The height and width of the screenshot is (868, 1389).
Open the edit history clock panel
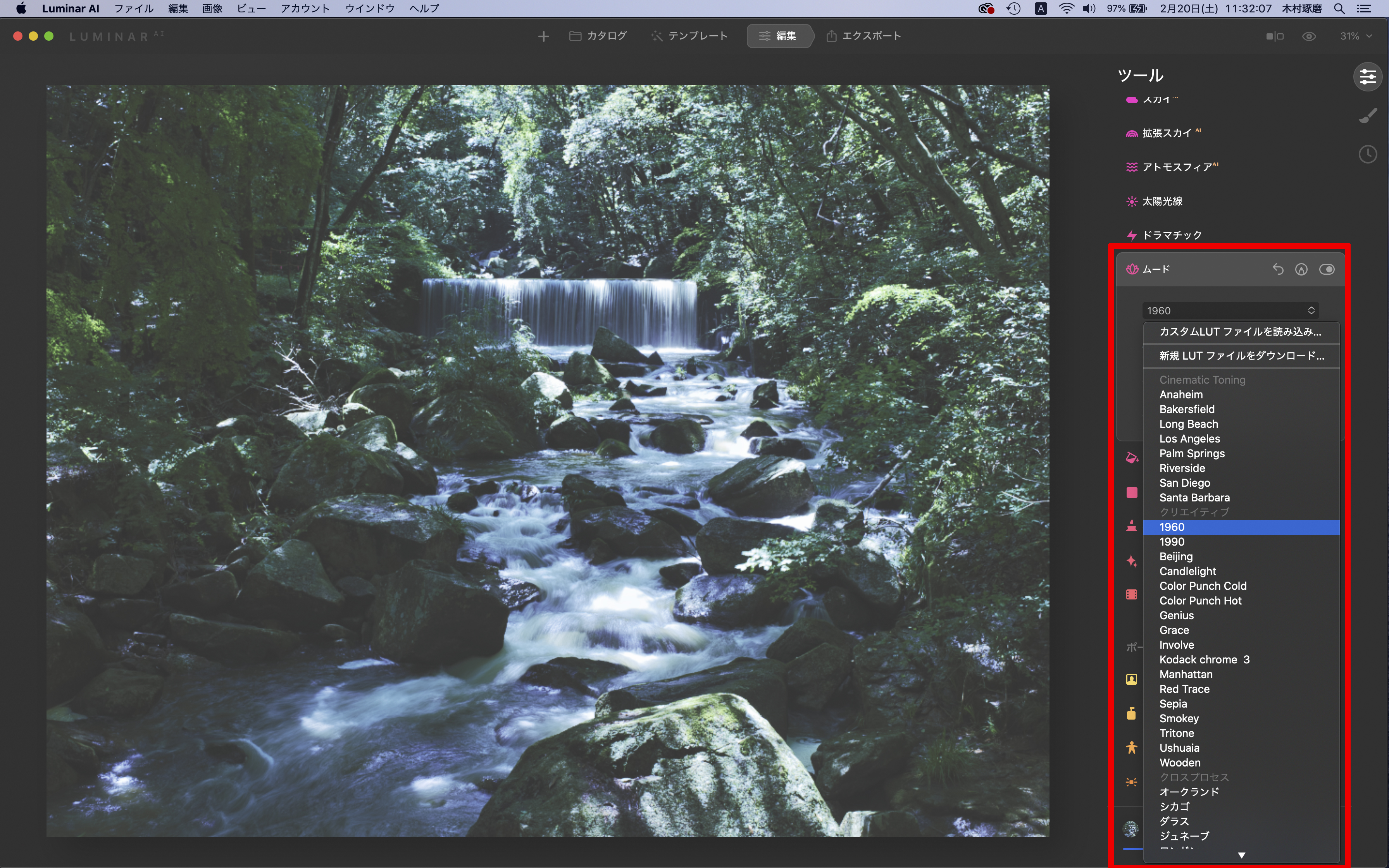coord(1367,154)
